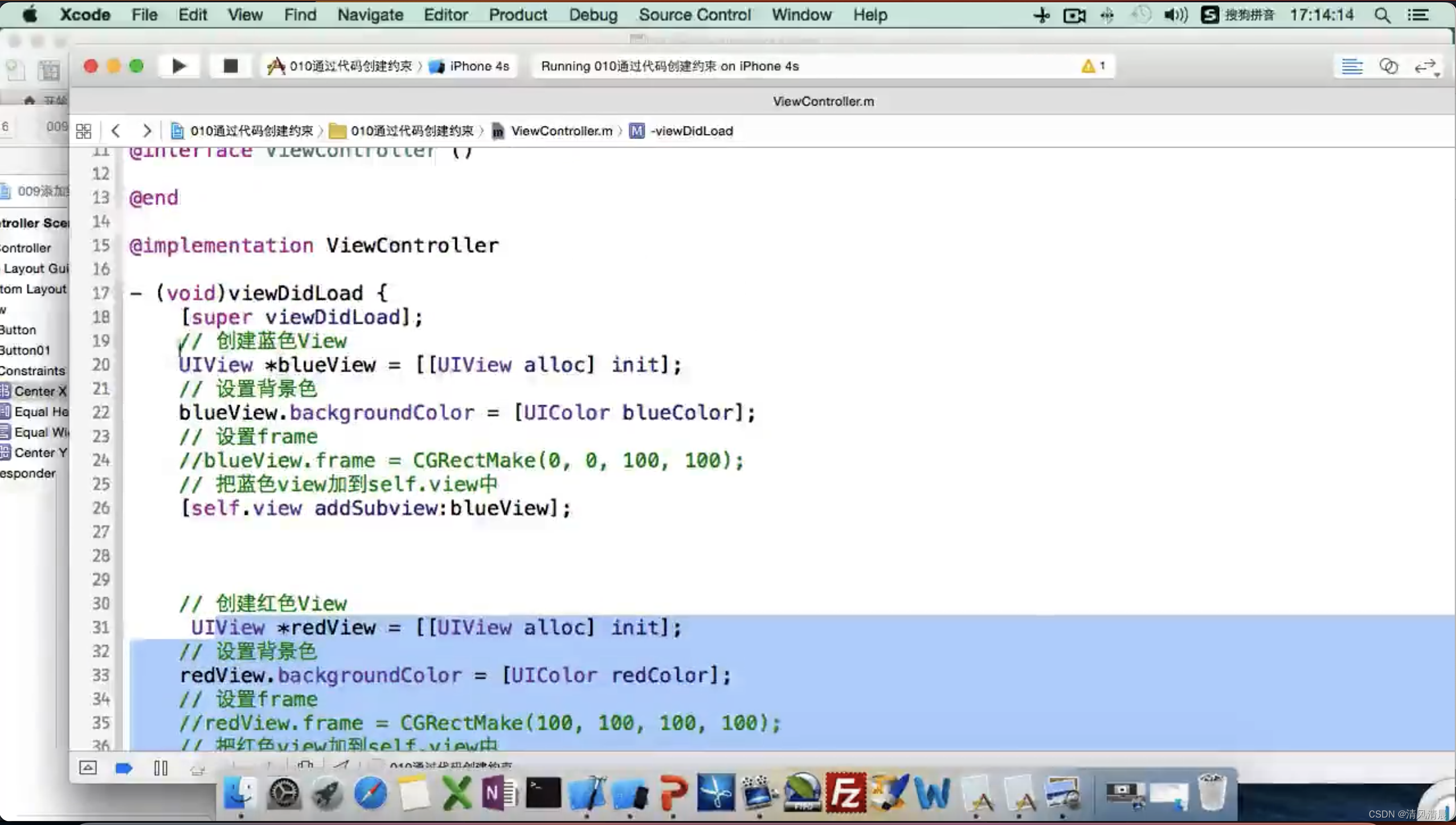The image size is (1456, 825).
Task: Open the Xcode application menu
Action: click(x=85, y=15)
